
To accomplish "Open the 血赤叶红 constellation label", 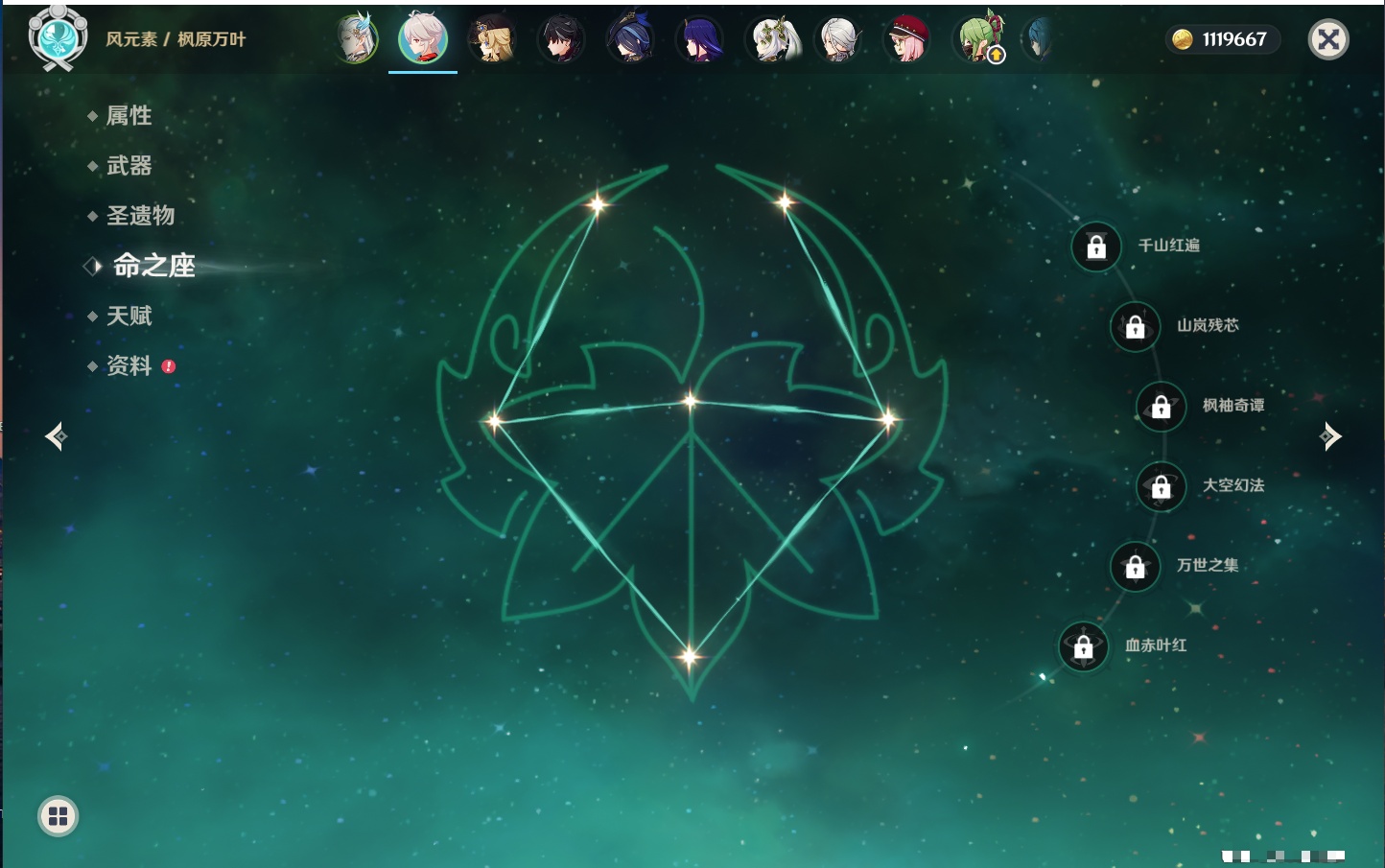I will pyautogui.click(x=1156, y=645).
